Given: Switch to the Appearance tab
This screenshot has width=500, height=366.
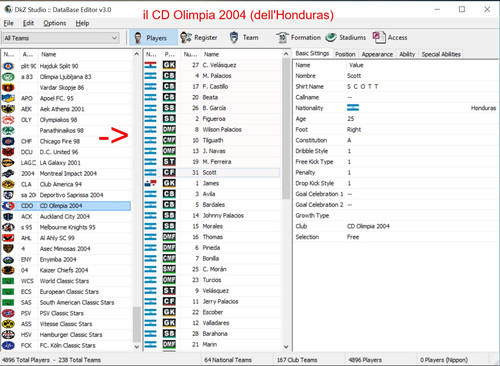Looking at the screenshot, I should 377,54.
